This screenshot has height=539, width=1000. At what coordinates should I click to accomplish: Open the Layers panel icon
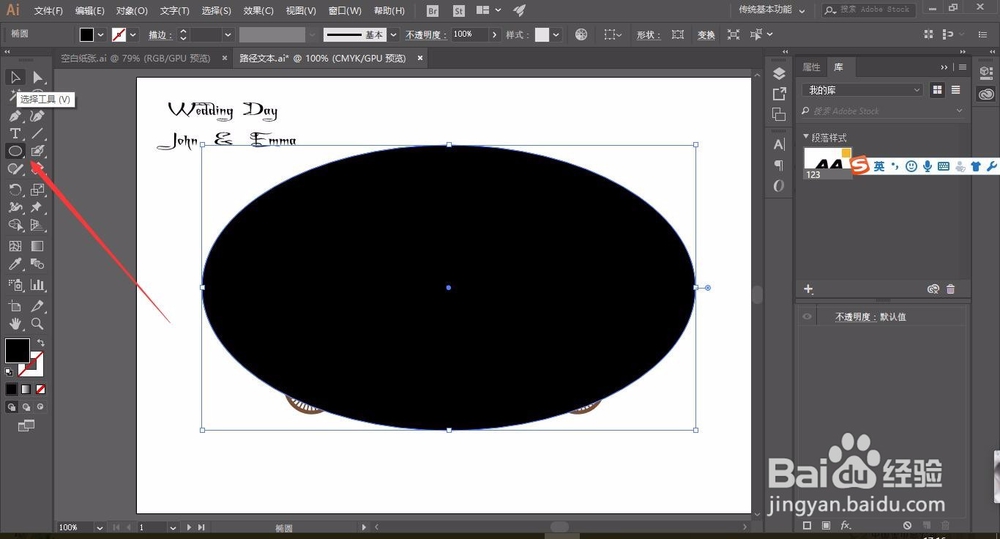pos(779,73)
